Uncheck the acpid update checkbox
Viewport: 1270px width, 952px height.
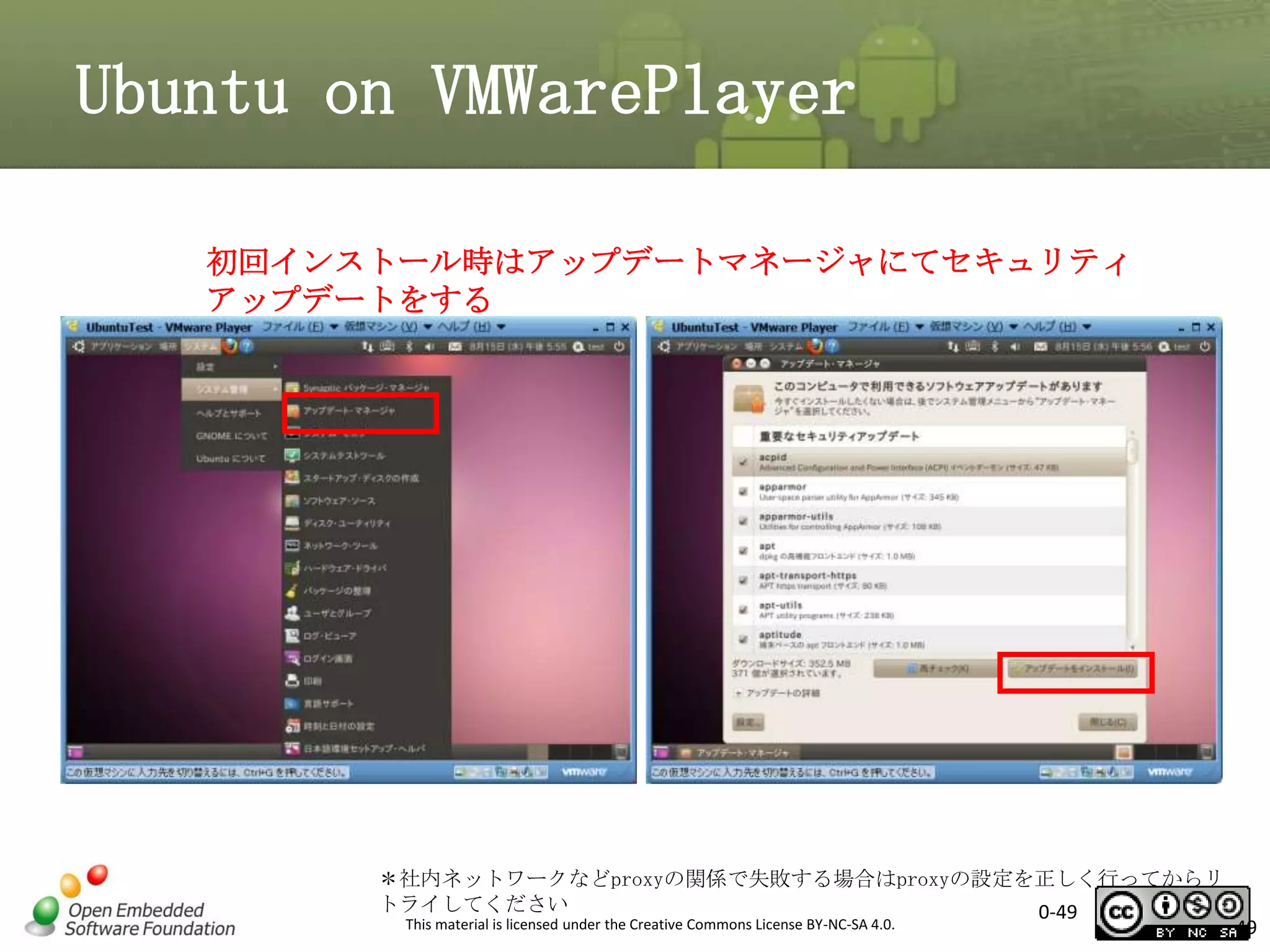[x=743, y=462]
